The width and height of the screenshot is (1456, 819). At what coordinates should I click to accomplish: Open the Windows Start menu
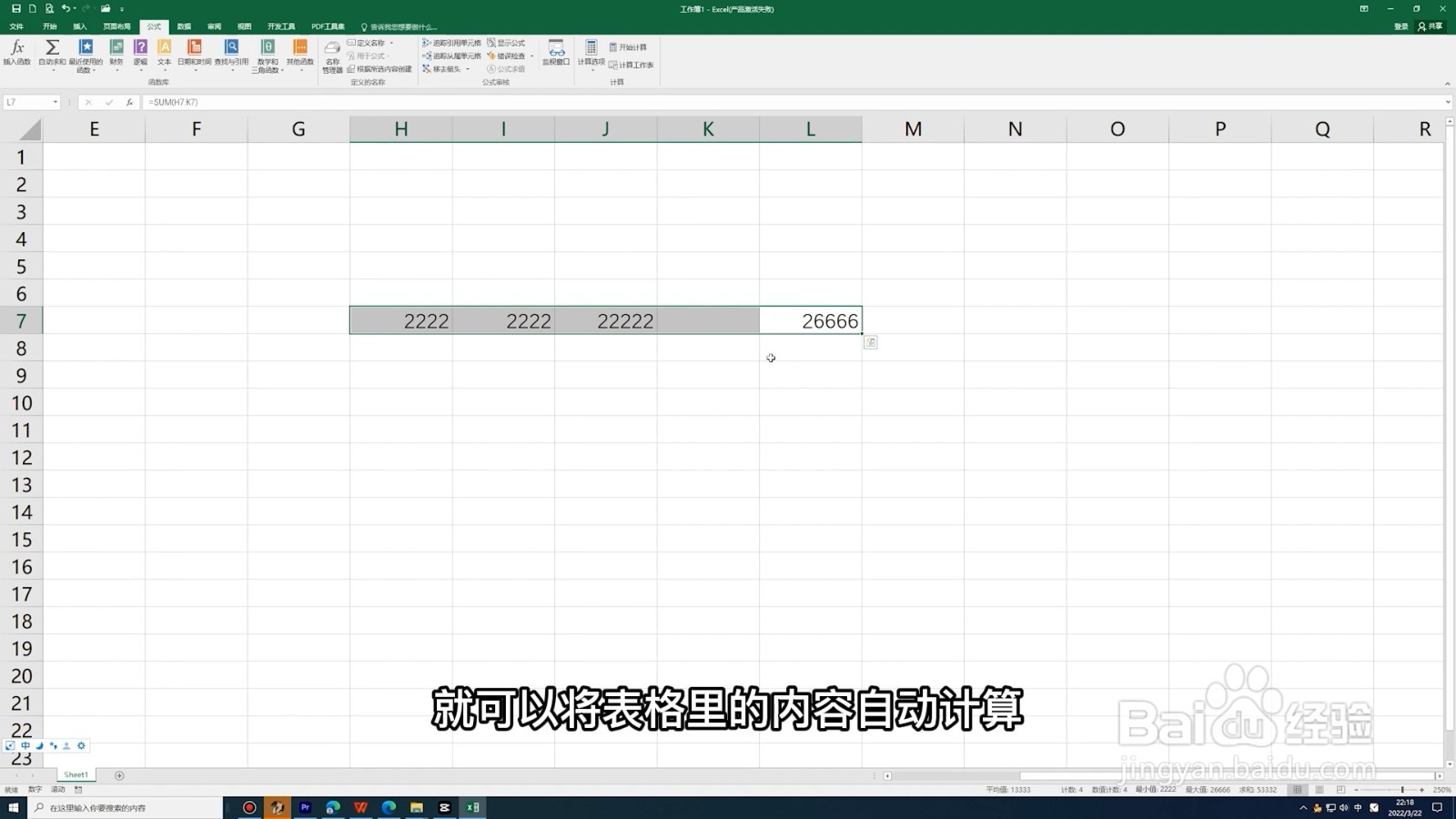pyautogui.click(x=13, y=807)
